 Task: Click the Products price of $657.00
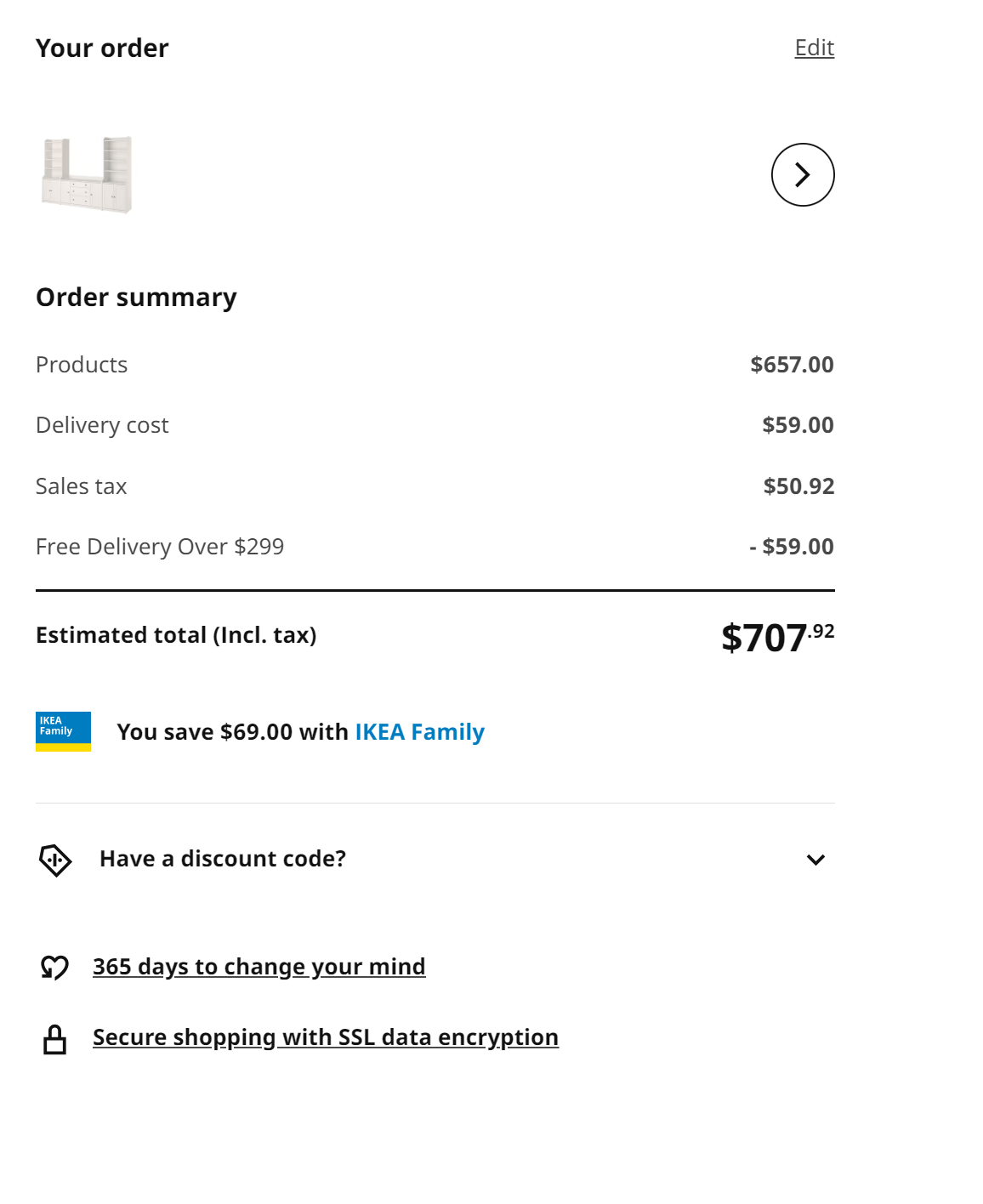[792, 365]
